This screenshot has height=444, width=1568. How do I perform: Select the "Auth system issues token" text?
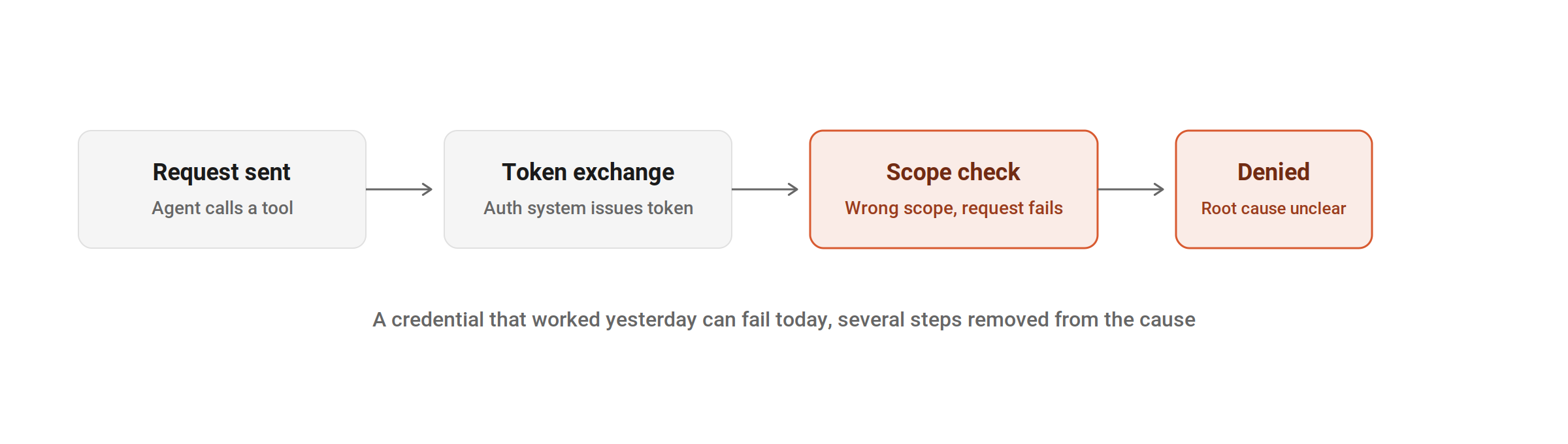tap(588, 208)
